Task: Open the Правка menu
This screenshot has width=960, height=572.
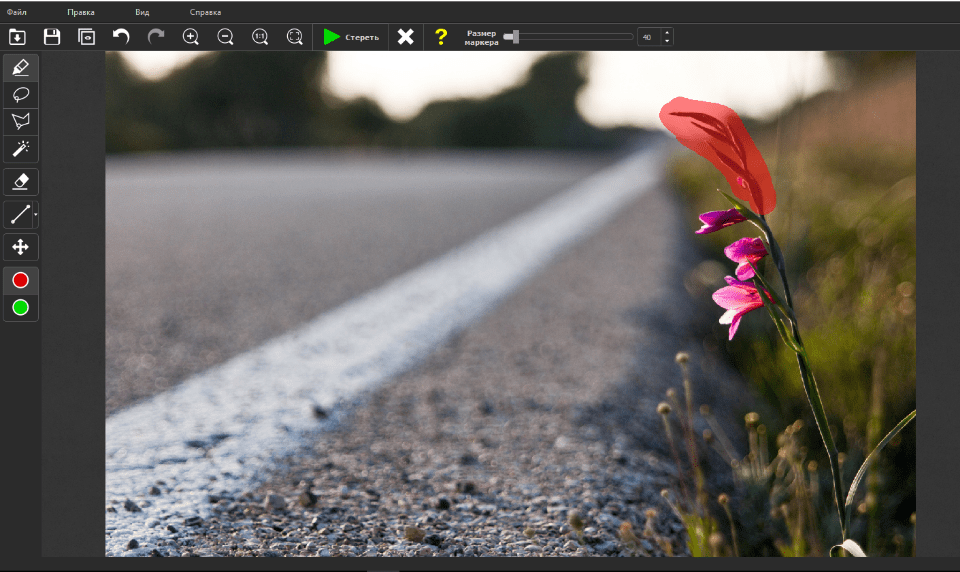Action: (x=81, y=12)
